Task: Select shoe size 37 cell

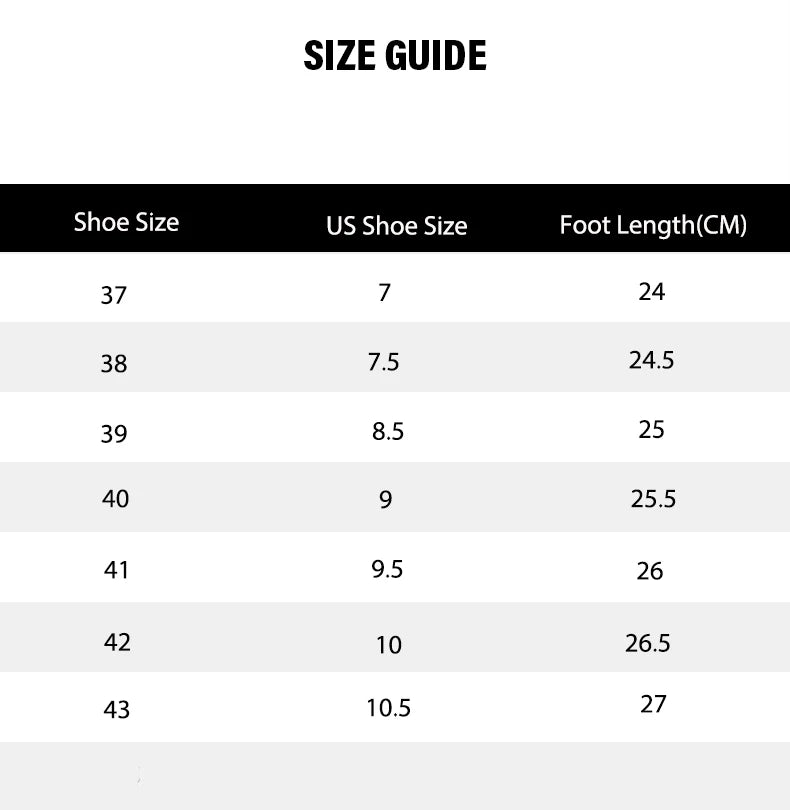Action: (114, 295)
